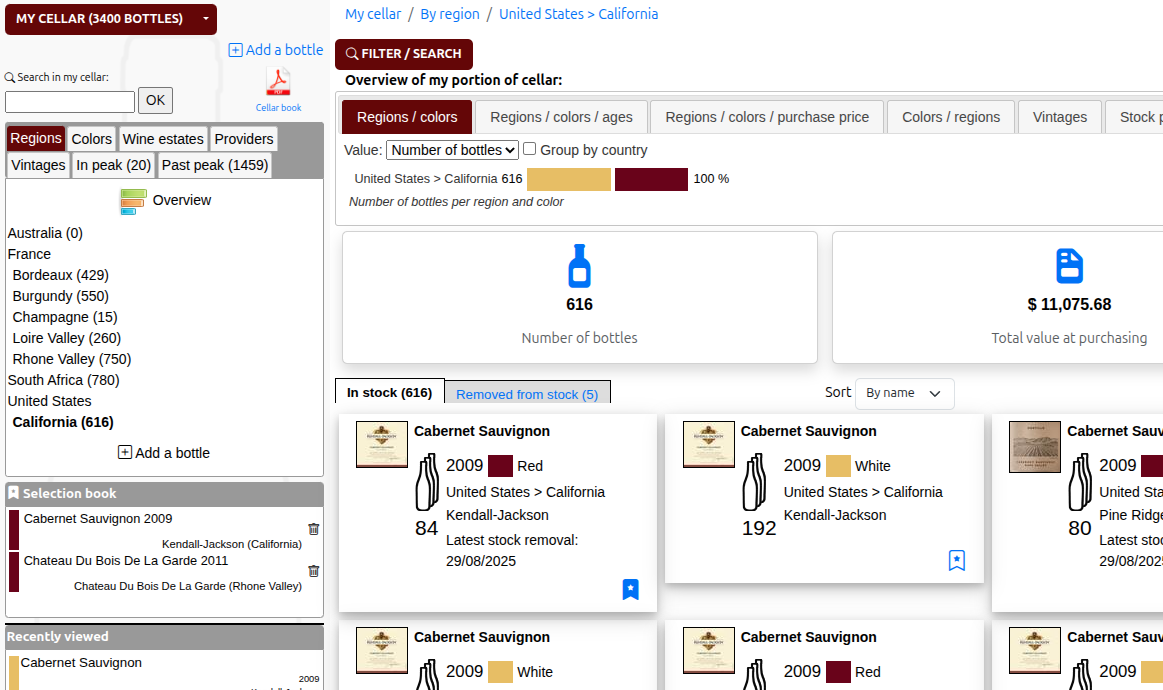Click the total value document icon
Image resolution: width=1163 pixels, height=690 pixels.
1069,266
